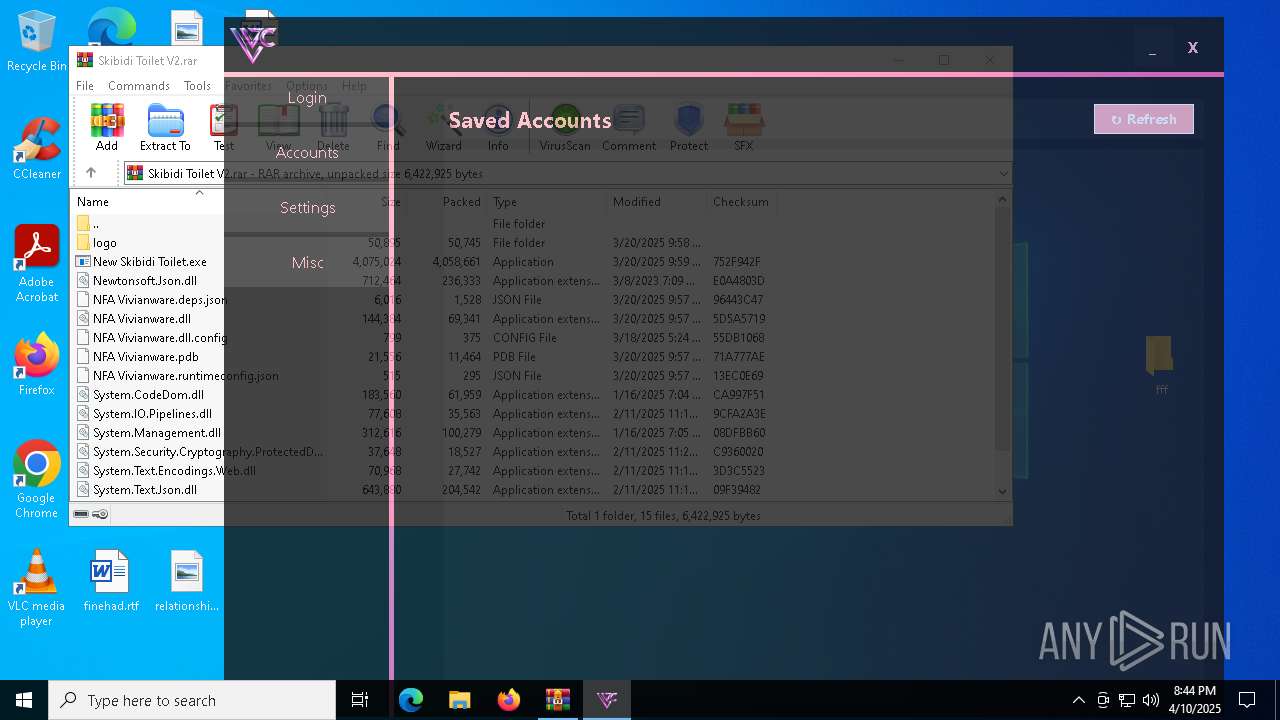Viewport: 1280px width, 720px height.
Task: Click the taskbar search box
Action: 192,700
